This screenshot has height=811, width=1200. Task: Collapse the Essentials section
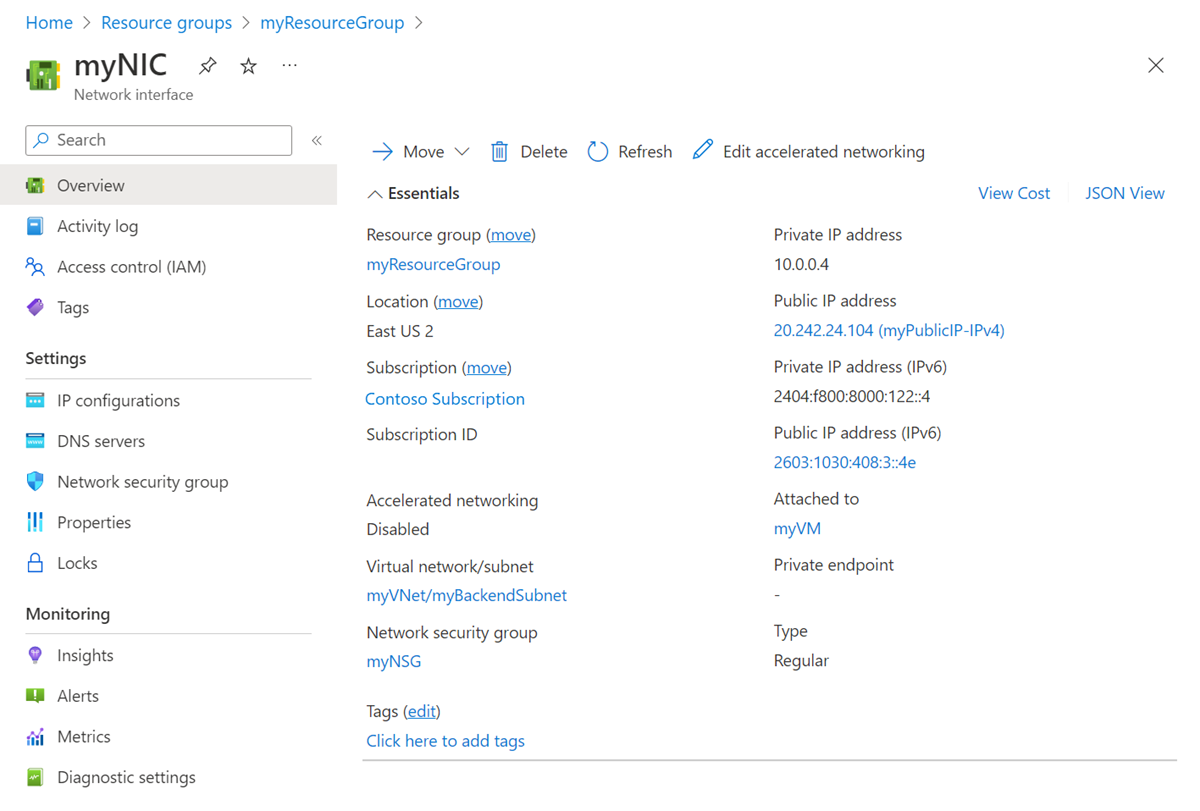click(375, 194)
